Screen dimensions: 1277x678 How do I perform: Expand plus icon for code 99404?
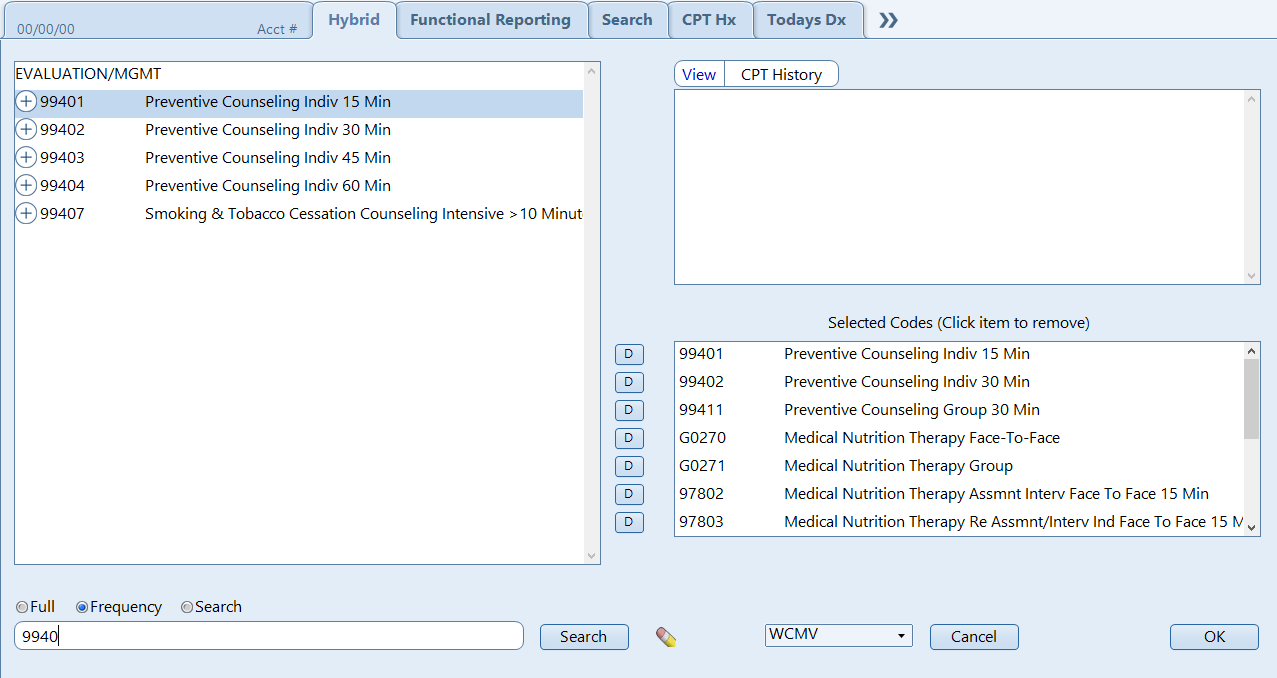click(x=26, y=186)
